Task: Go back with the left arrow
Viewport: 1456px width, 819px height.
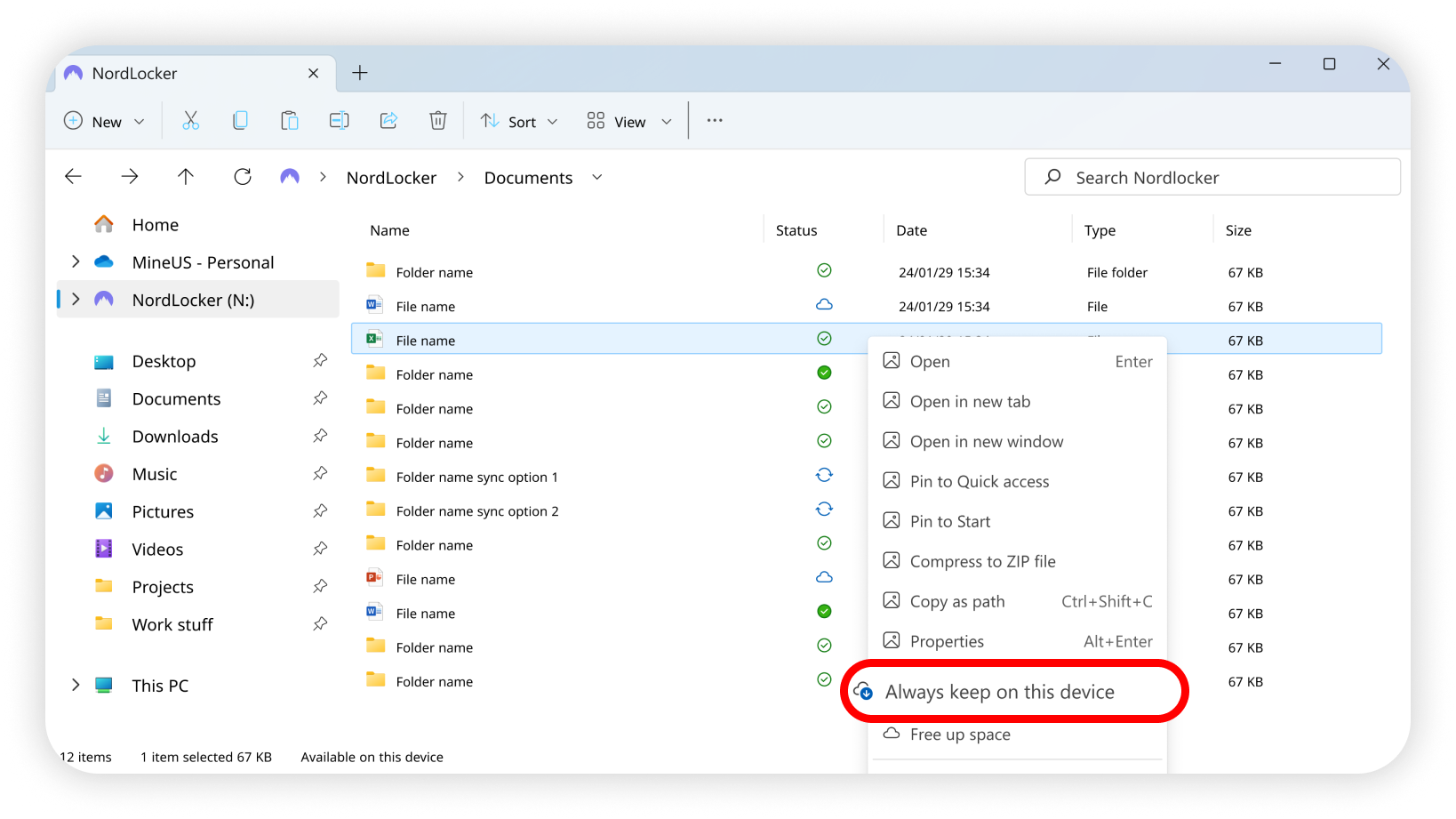Action: pos(73,177)
